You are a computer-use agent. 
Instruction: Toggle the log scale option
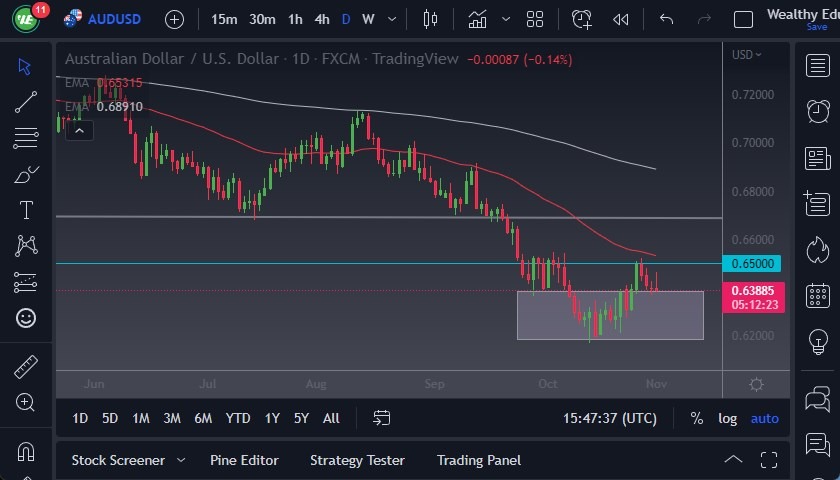point(727,418)
